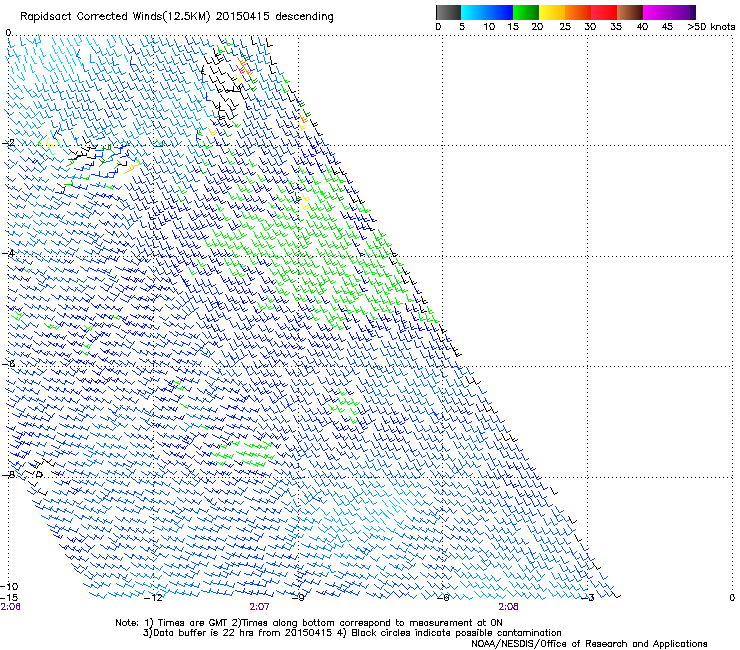
Task: Select the '-9' longitude axis label
Action: coord(300,598)
